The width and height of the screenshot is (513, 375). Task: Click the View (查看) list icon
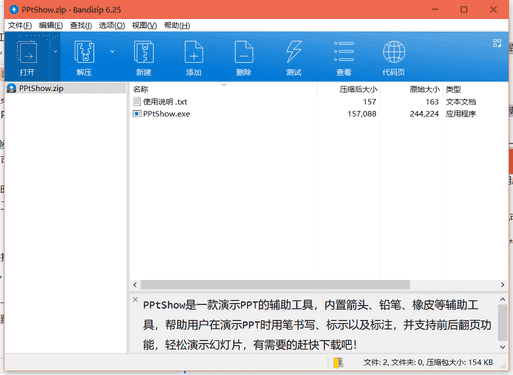344,57
